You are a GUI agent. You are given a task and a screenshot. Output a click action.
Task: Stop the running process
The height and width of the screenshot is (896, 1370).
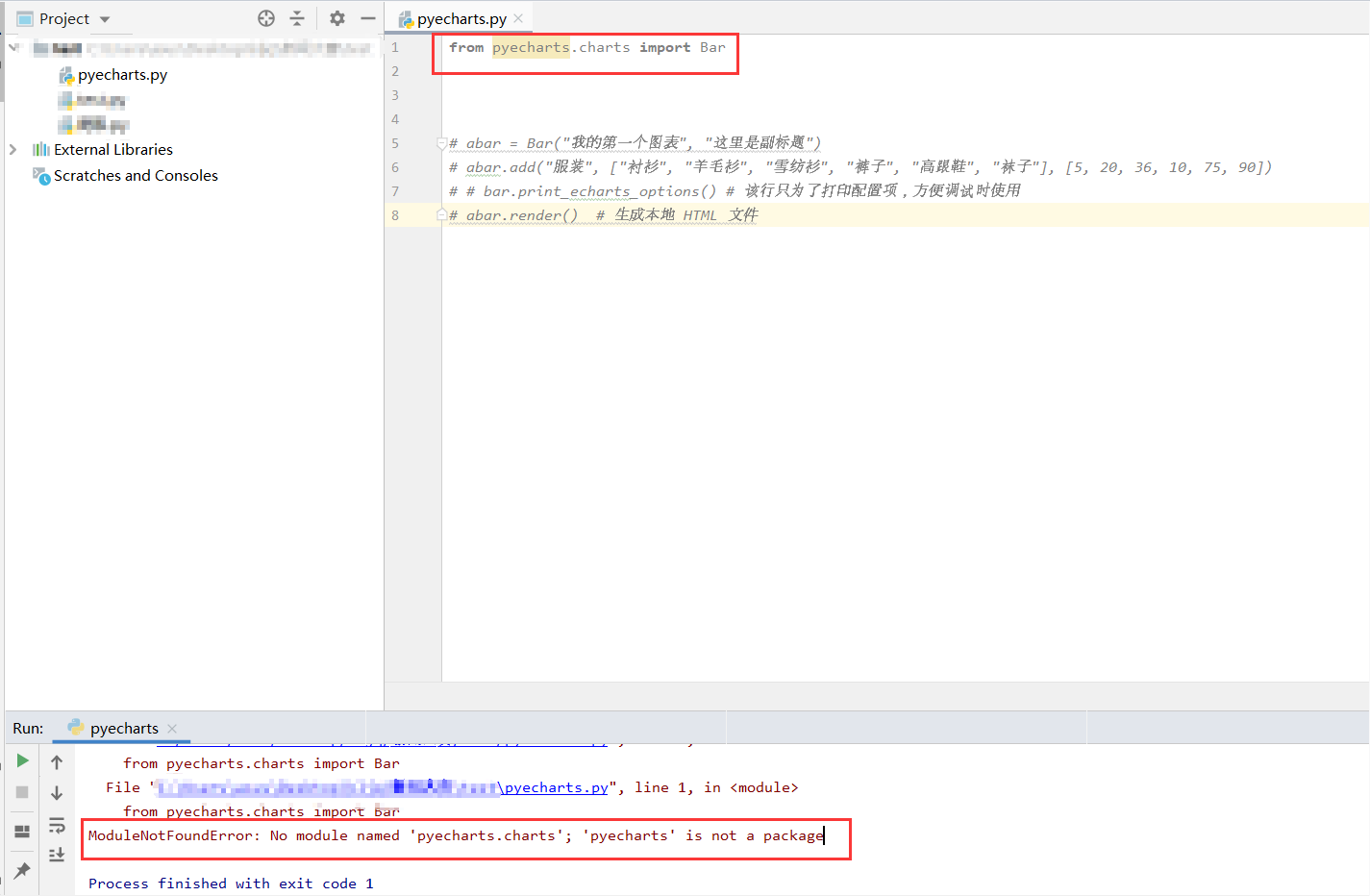click(21, 791)
